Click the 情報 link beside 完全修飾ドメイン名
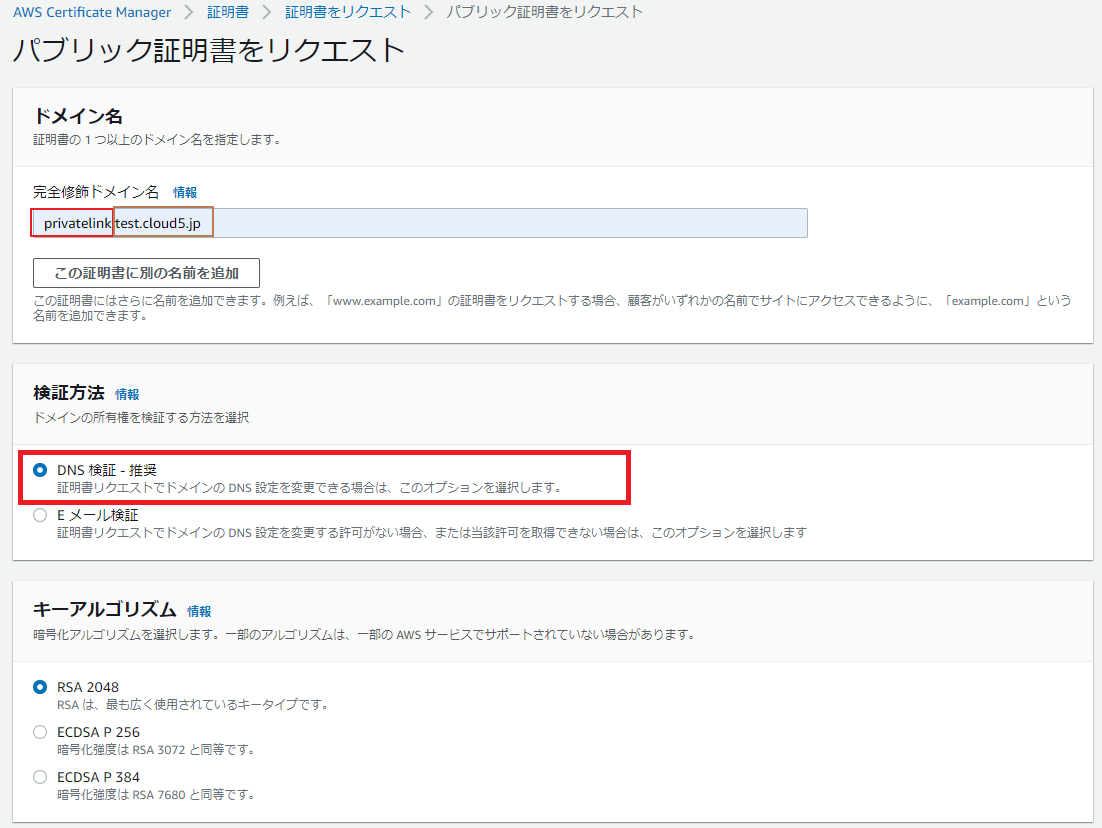The width and height of the screenshot is (1102, 828). point(185,193)
